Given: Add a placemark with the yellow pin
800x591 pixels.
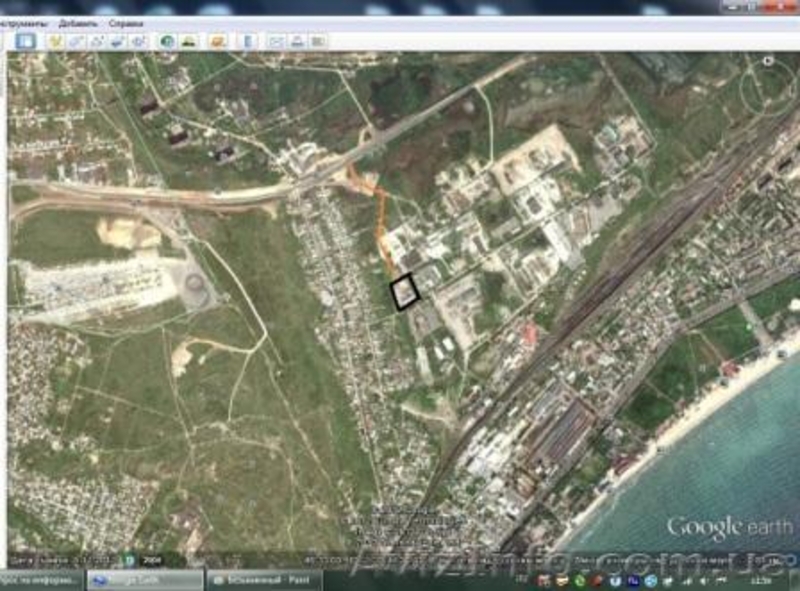Looking at the screenshot, I should (56, 41).
